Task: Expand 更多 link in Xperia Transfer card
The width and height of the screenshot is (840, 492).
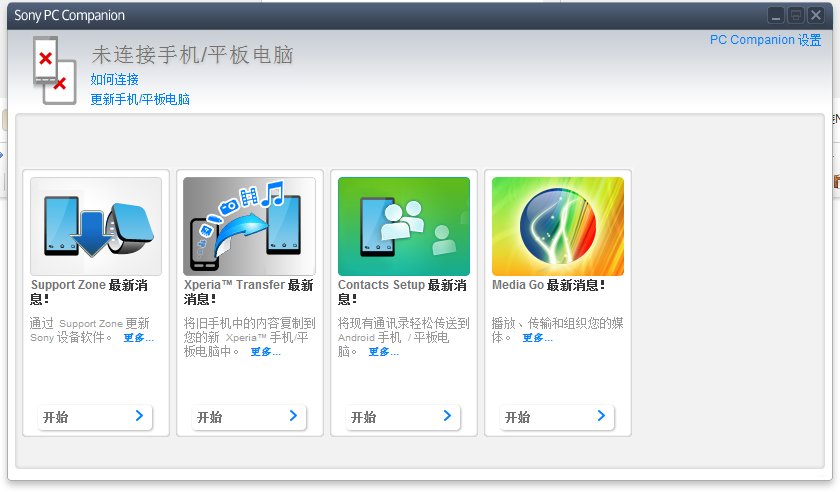Action: tap(265, 352)
